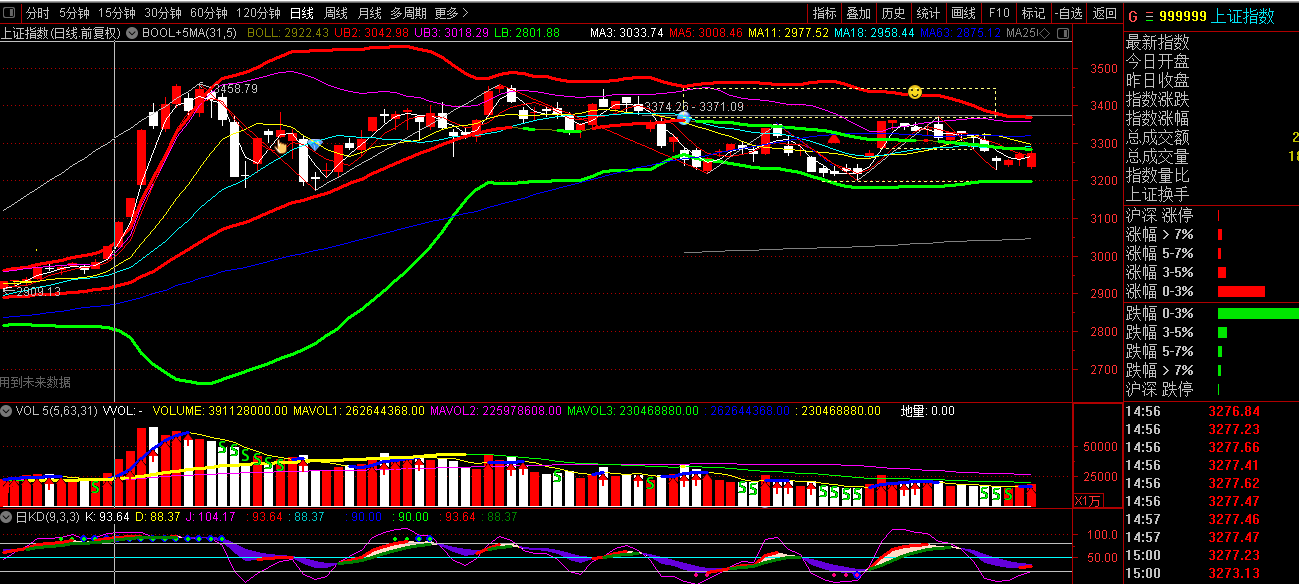Click the X1万 volume unit label
1299x584 pixels.
[x=1087, y=500]
